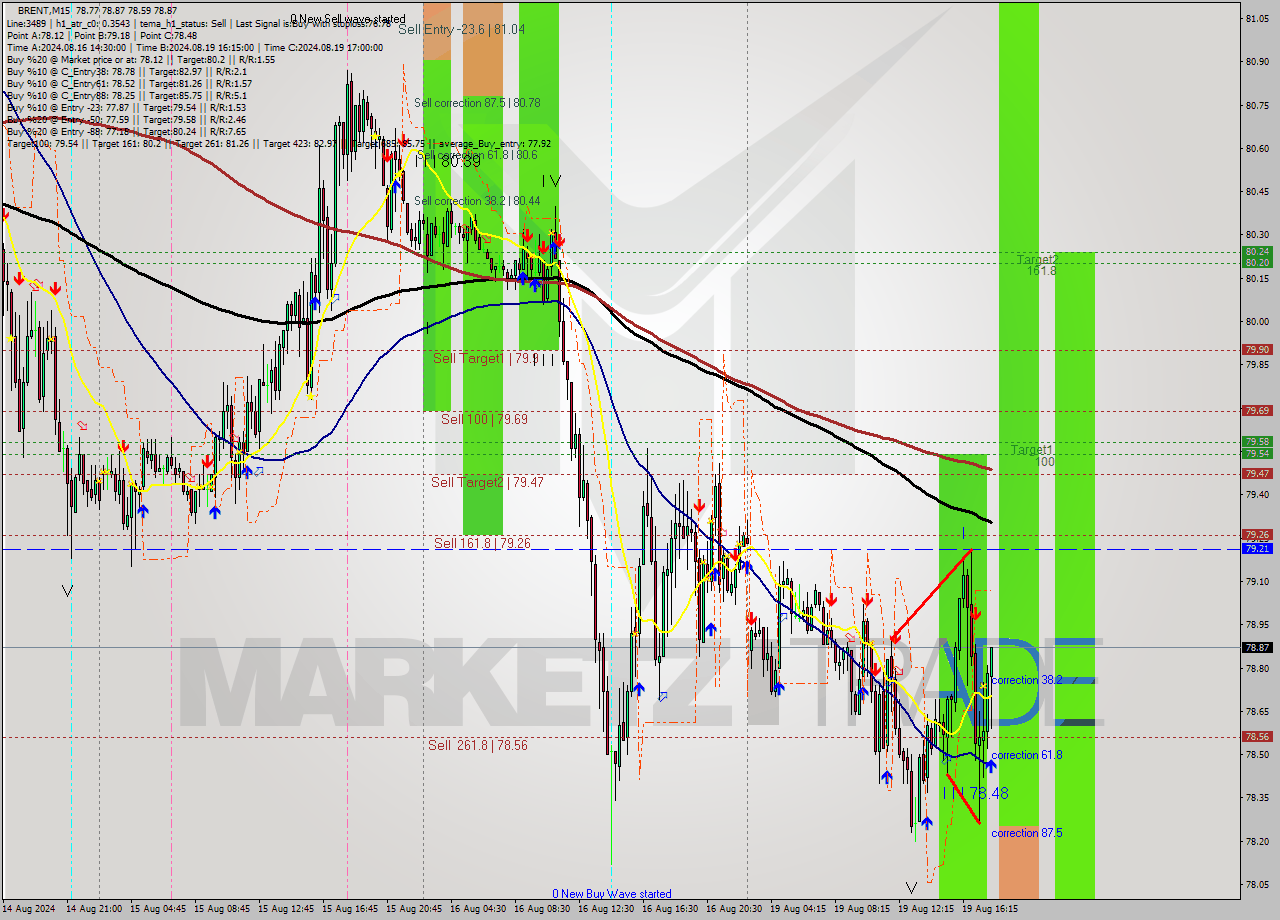Click the '19 Aug 04:15' time axis label
The width and height of the screenshot is (1280, 920).
[x=799, y=909]
